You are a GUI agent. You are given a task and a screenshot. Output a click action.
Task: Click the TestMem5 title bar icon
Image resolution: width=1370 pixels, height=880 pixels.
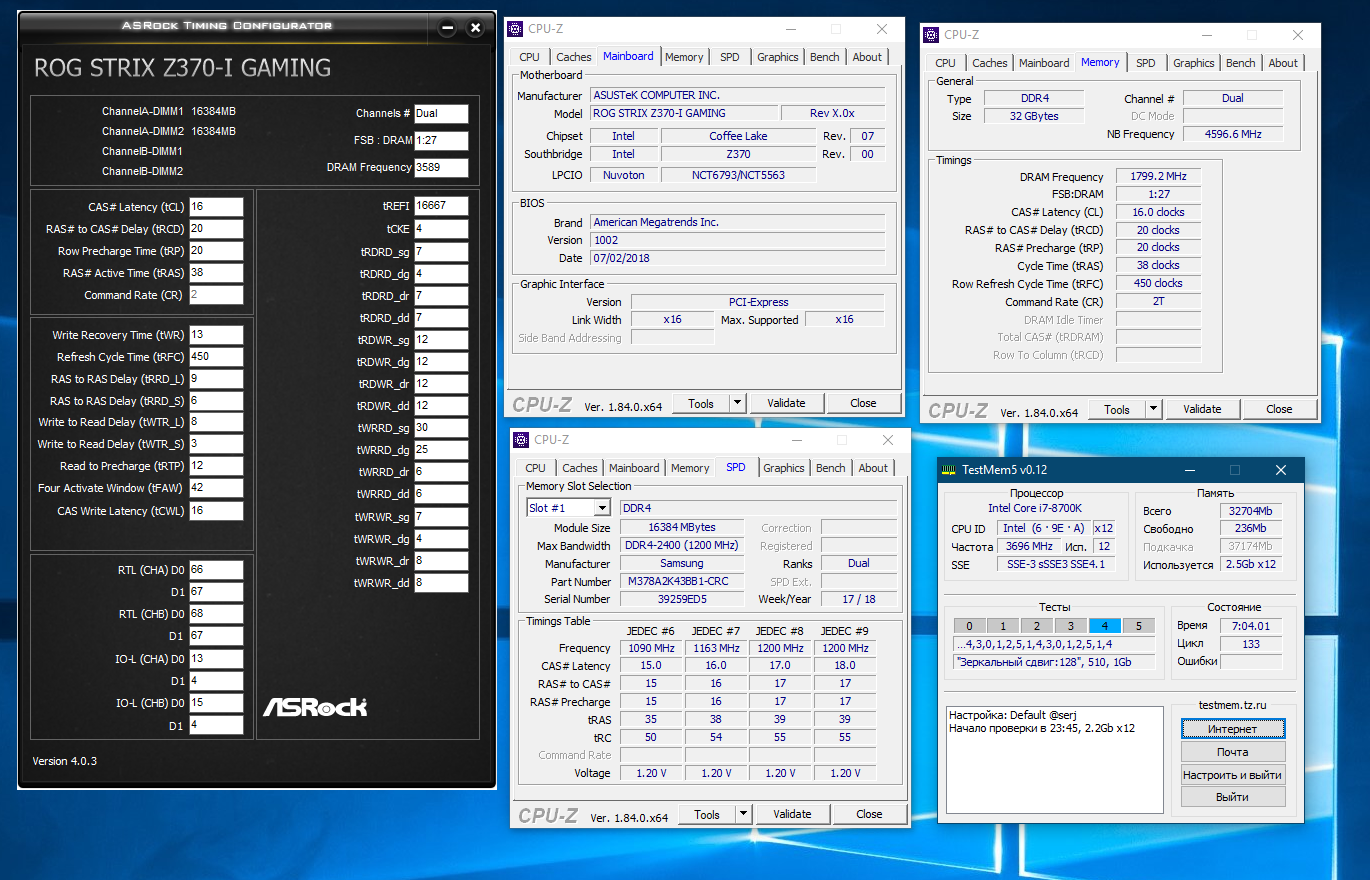click(x=949, y=470)
